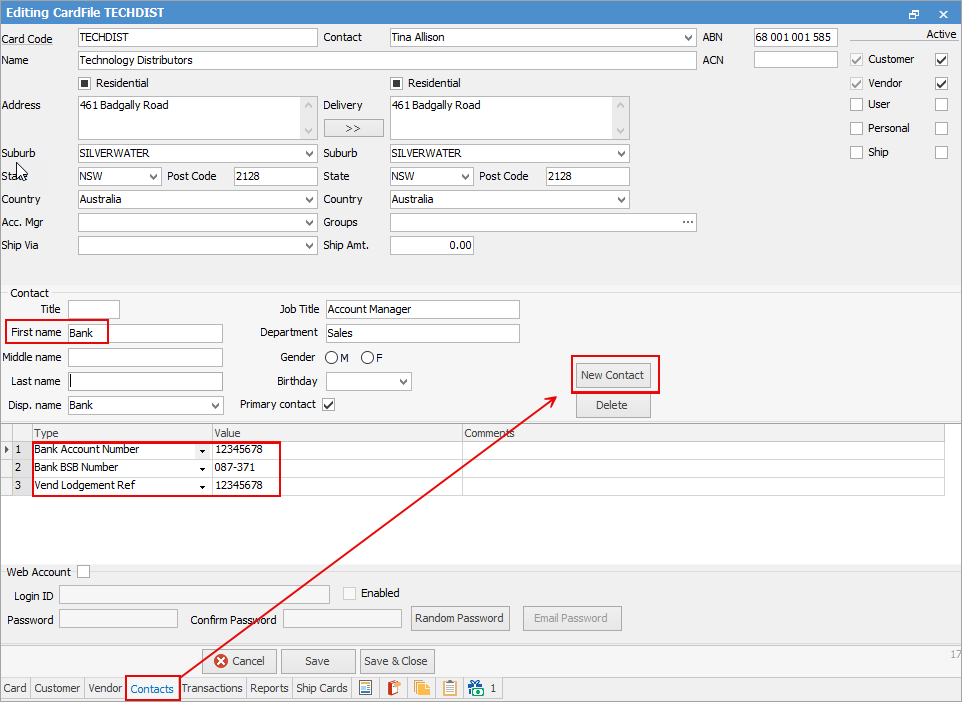
Task: Click the Login ID field
Action: pos(194,595)
